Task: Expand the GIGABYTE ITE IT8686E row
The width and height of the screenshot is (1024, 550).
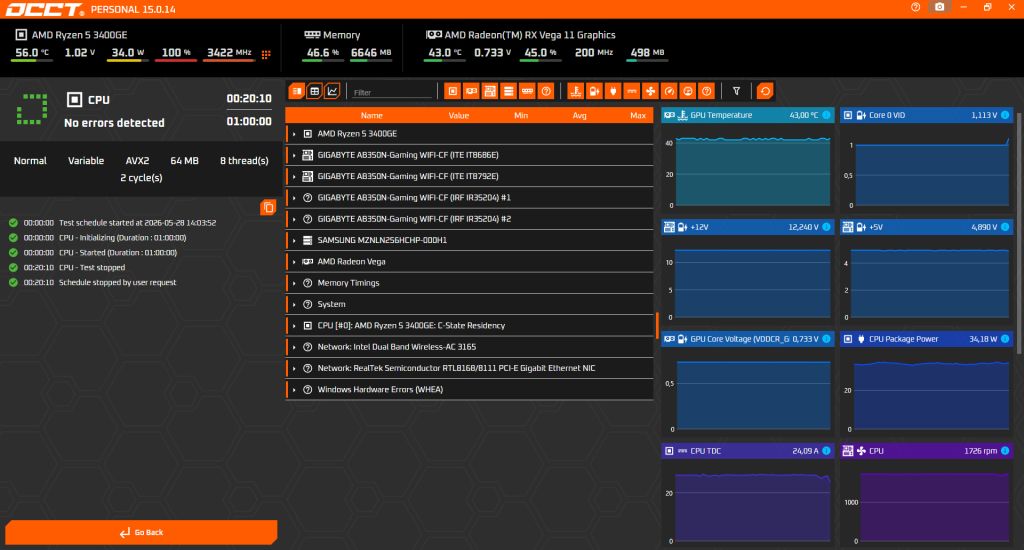Action: [294, 155]
